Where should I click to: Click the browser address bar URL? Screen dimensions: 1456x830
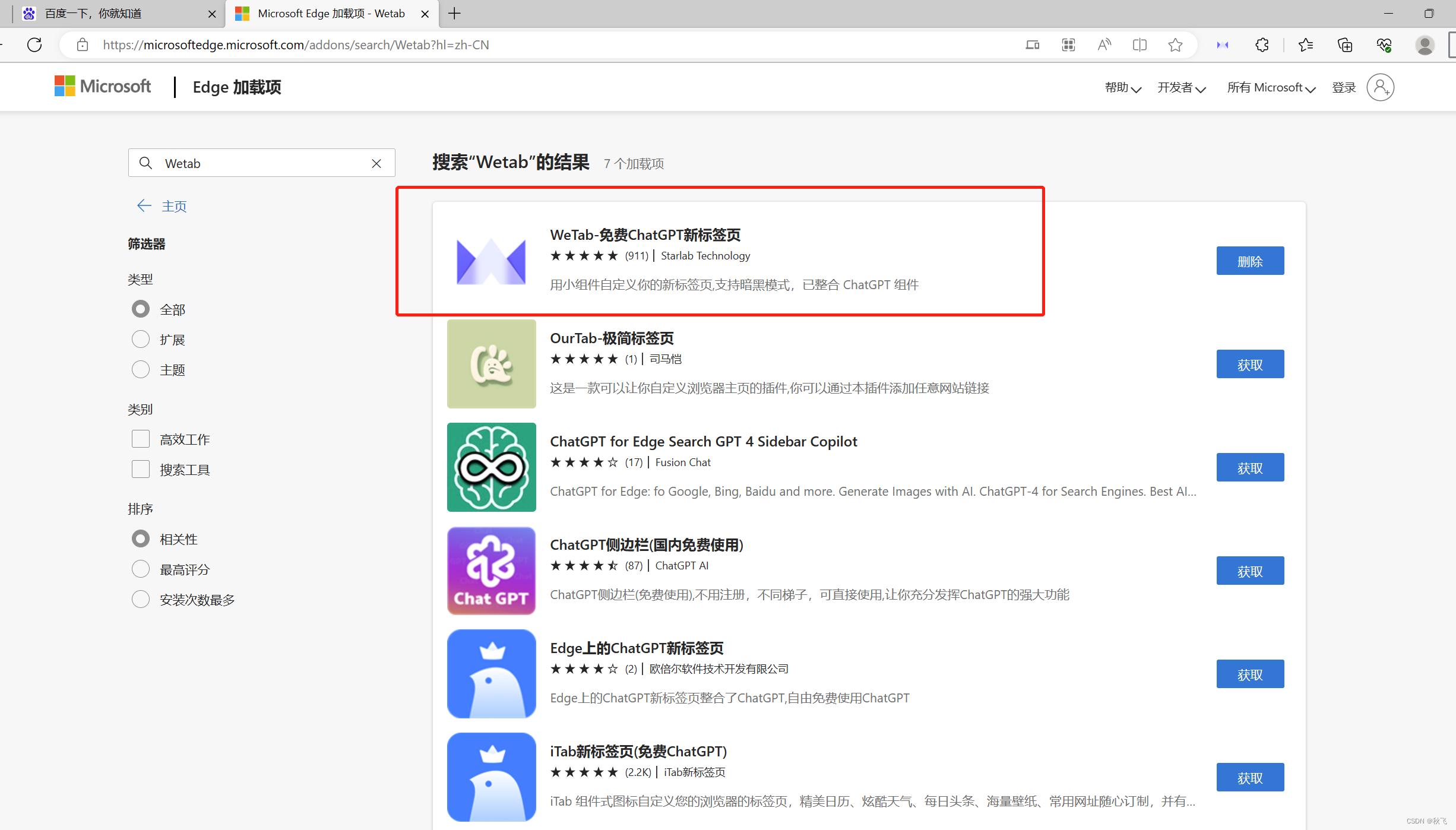click(x=296, y=45)
